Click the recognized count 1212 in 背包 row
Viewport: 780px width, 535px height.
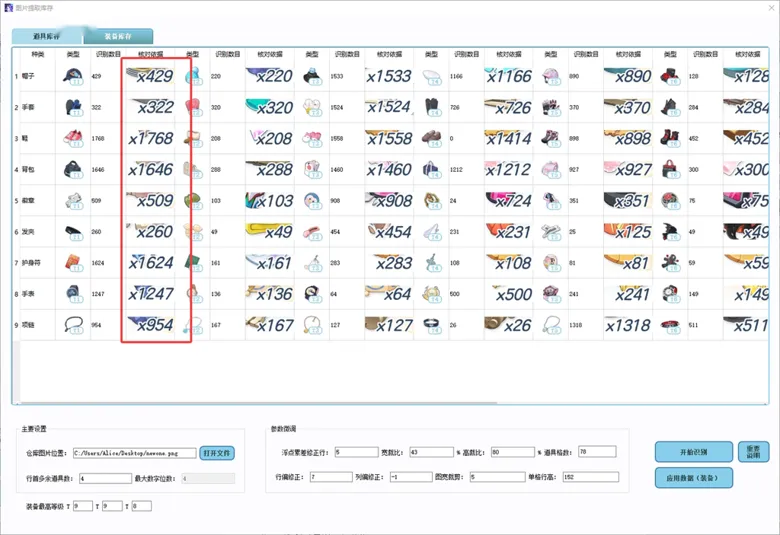(x=456, y=170)
